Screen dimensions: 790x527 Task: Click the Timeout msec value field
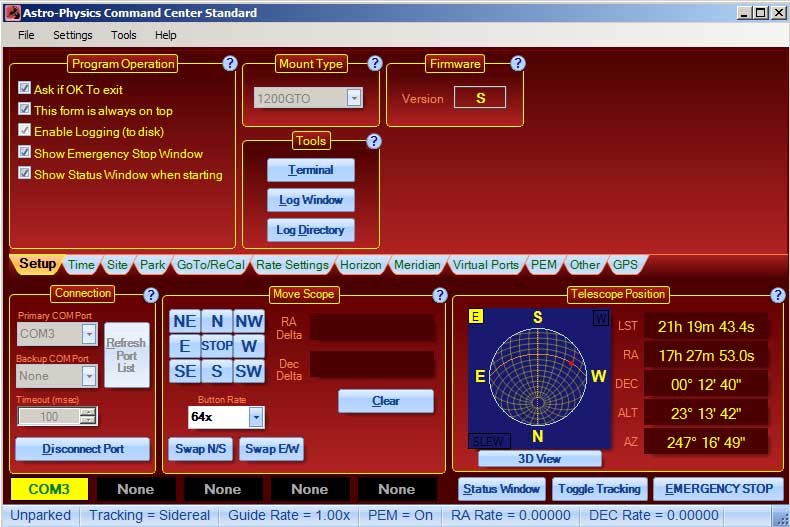[49, 417]
